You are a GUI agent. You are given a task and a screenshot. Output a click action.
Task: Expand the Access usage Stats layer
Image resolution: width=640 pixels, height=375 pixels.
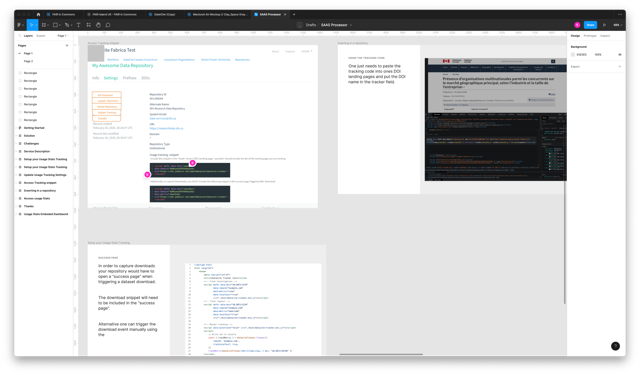(x=17, y=198)
